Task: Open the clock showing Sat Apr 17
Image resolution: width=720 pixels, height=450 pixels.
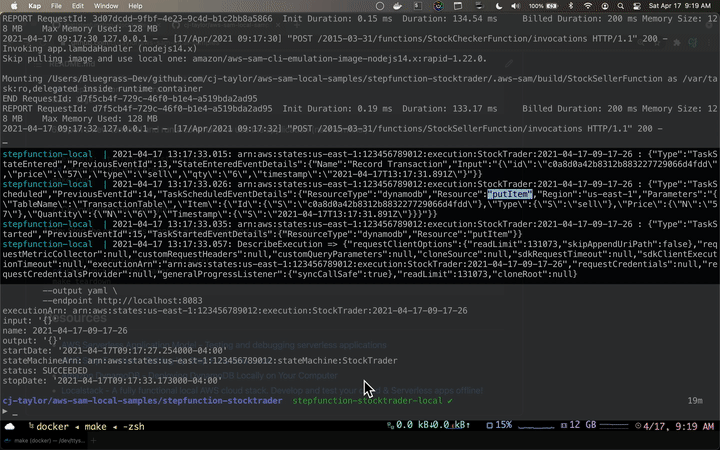Action: [x=679, y=6]
